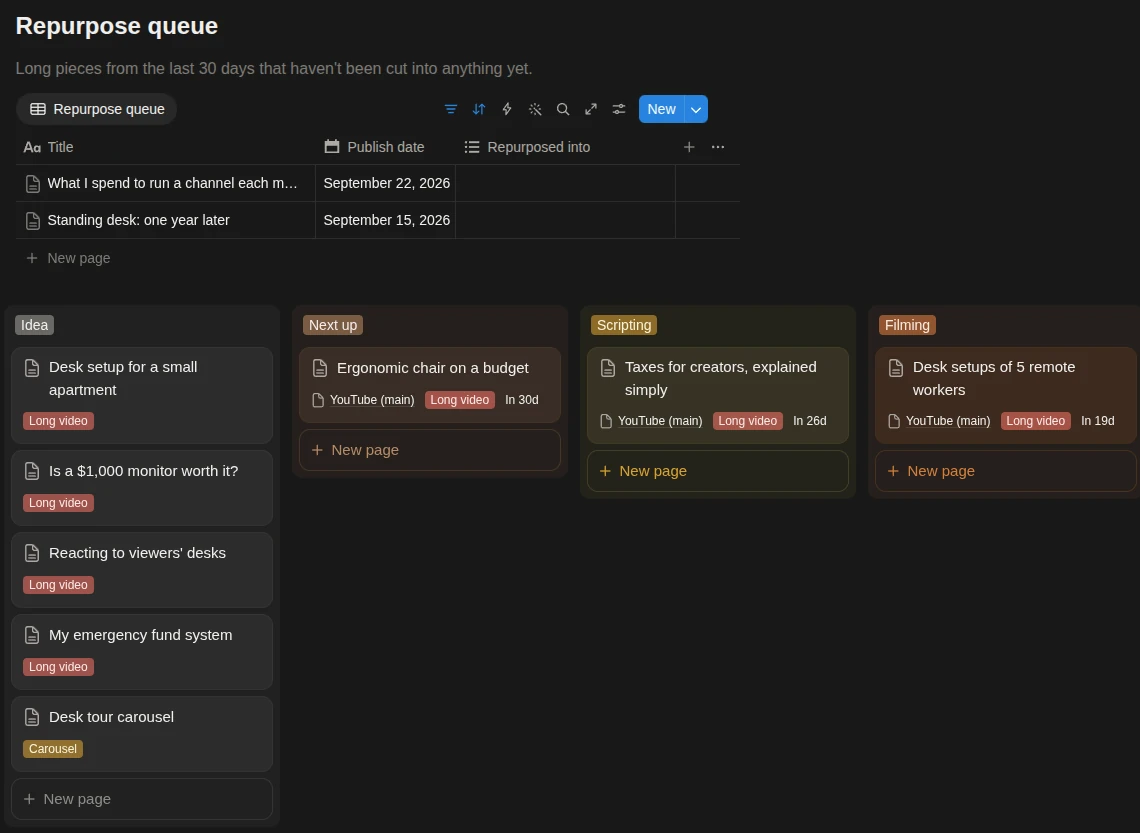Open view settings sliders icon

[619, 109]
